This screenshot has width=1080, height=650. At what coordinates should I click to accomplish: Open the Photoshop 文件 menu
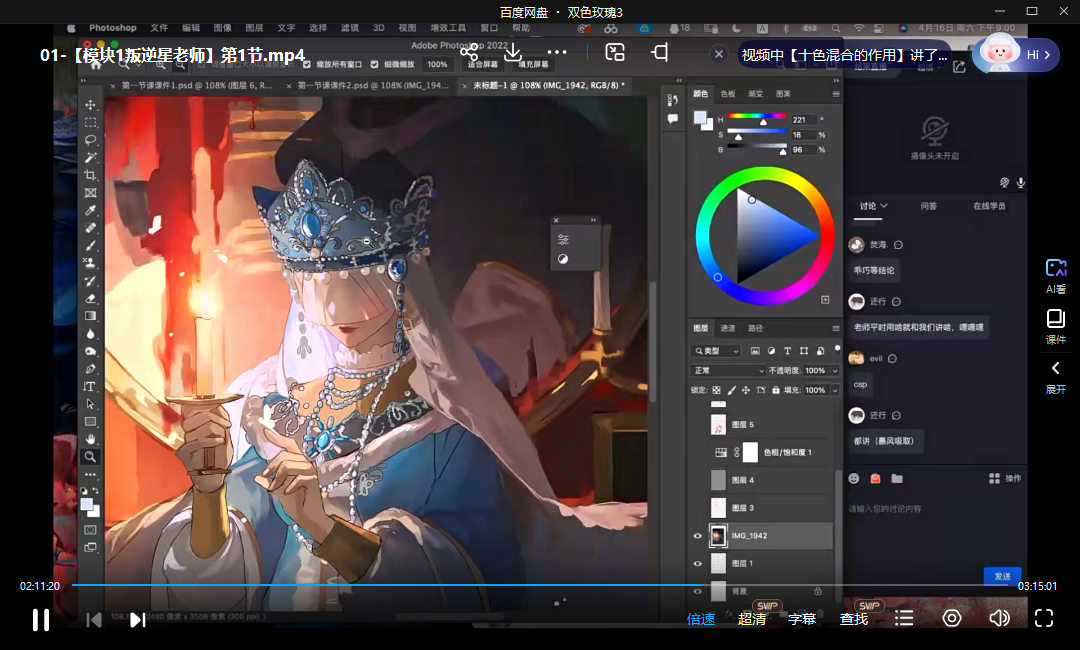pos(159,28)
